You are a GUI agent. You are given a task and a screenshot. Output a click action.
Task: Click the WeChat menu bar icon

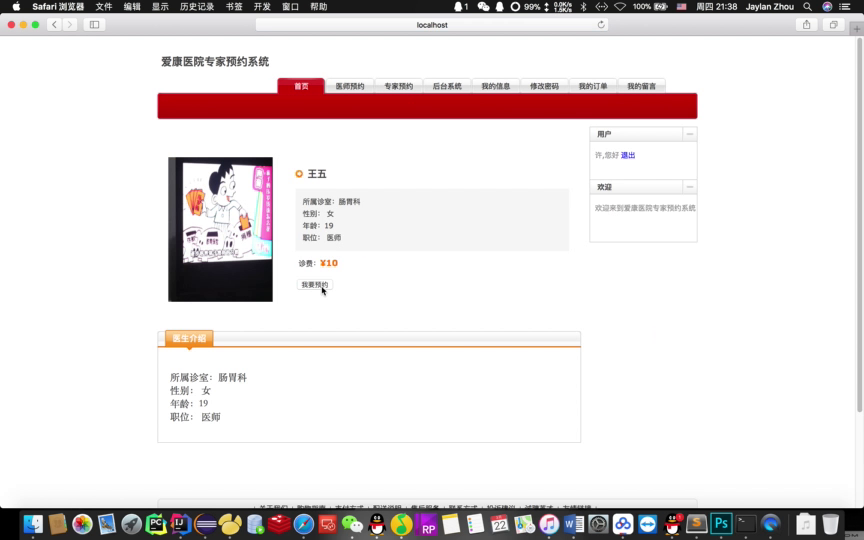pos(483,7)
